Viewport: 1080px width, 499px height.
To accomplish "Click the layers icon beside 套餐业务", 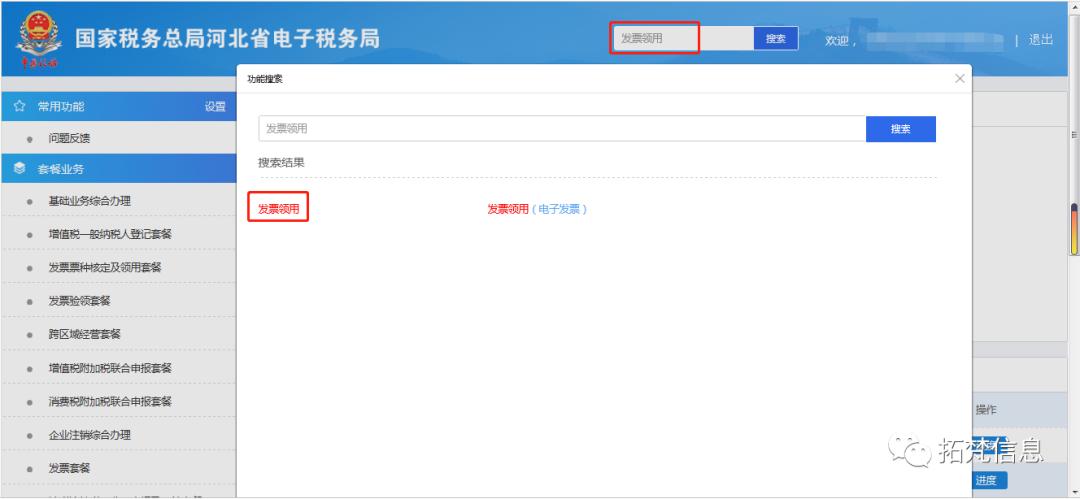I will click(x=19, y=169).
